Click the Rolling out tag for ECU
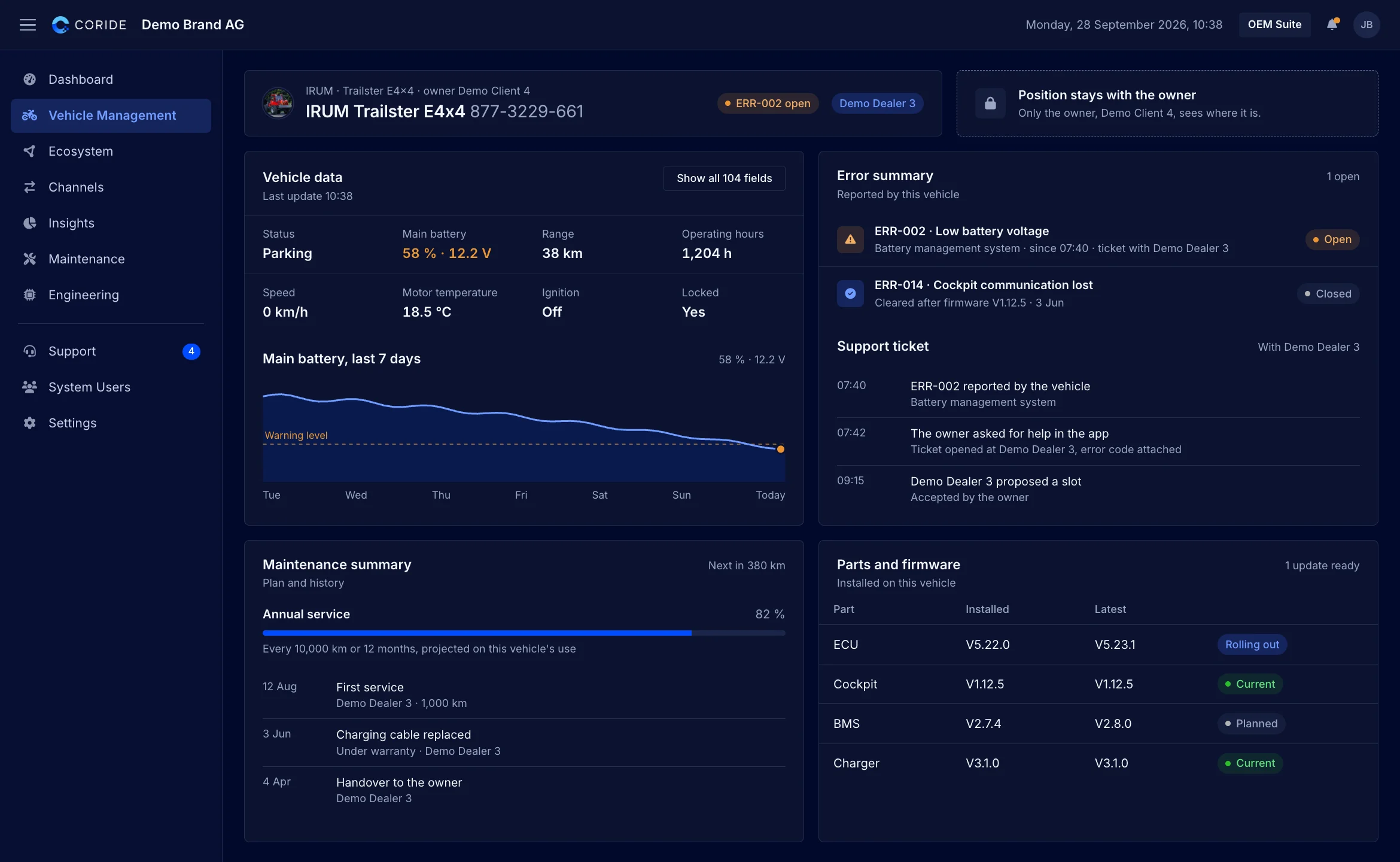The width and height of the screenshot is (1400, 862). 1252,644
